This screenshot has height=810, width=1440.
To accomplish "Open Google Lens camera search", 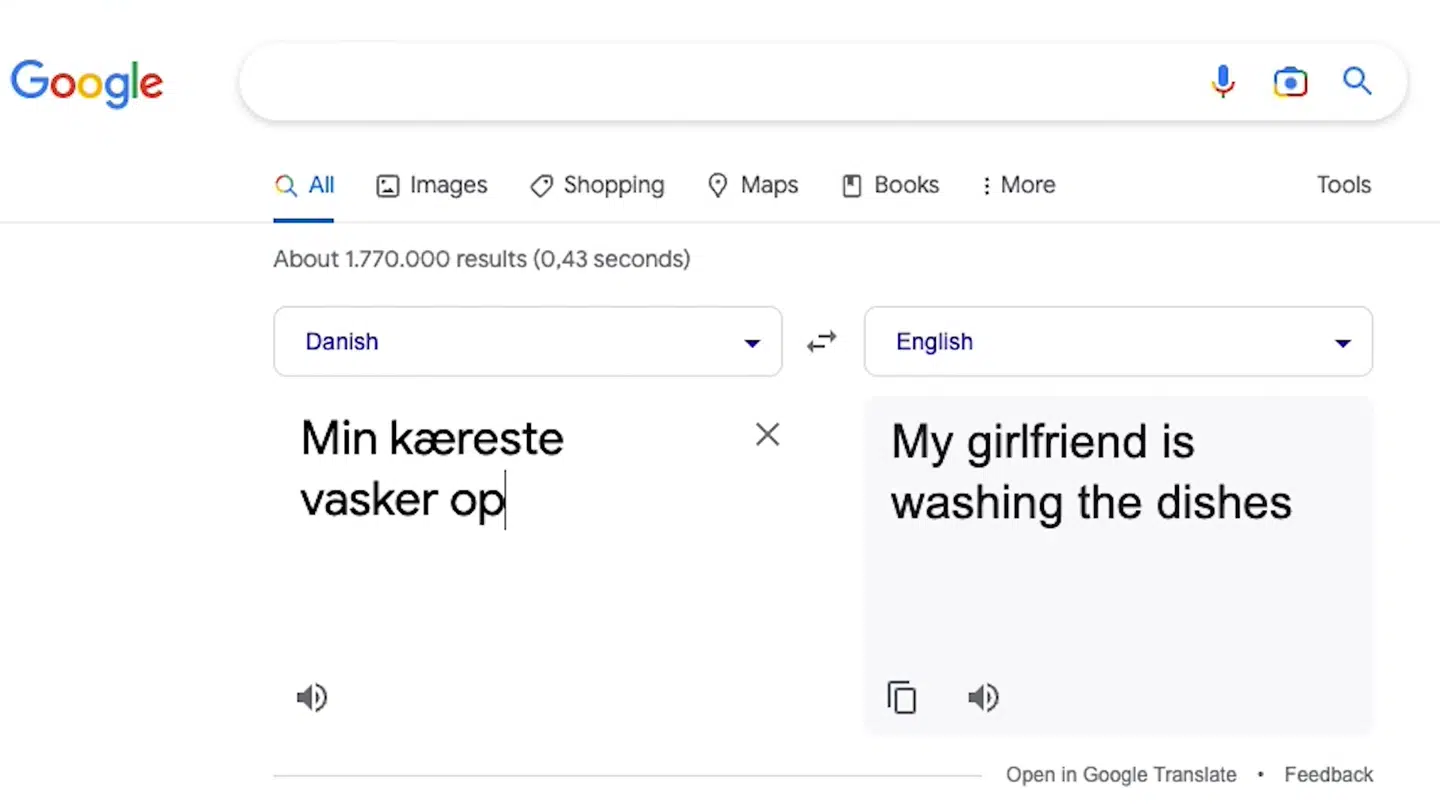I will tap(1290, 81).
